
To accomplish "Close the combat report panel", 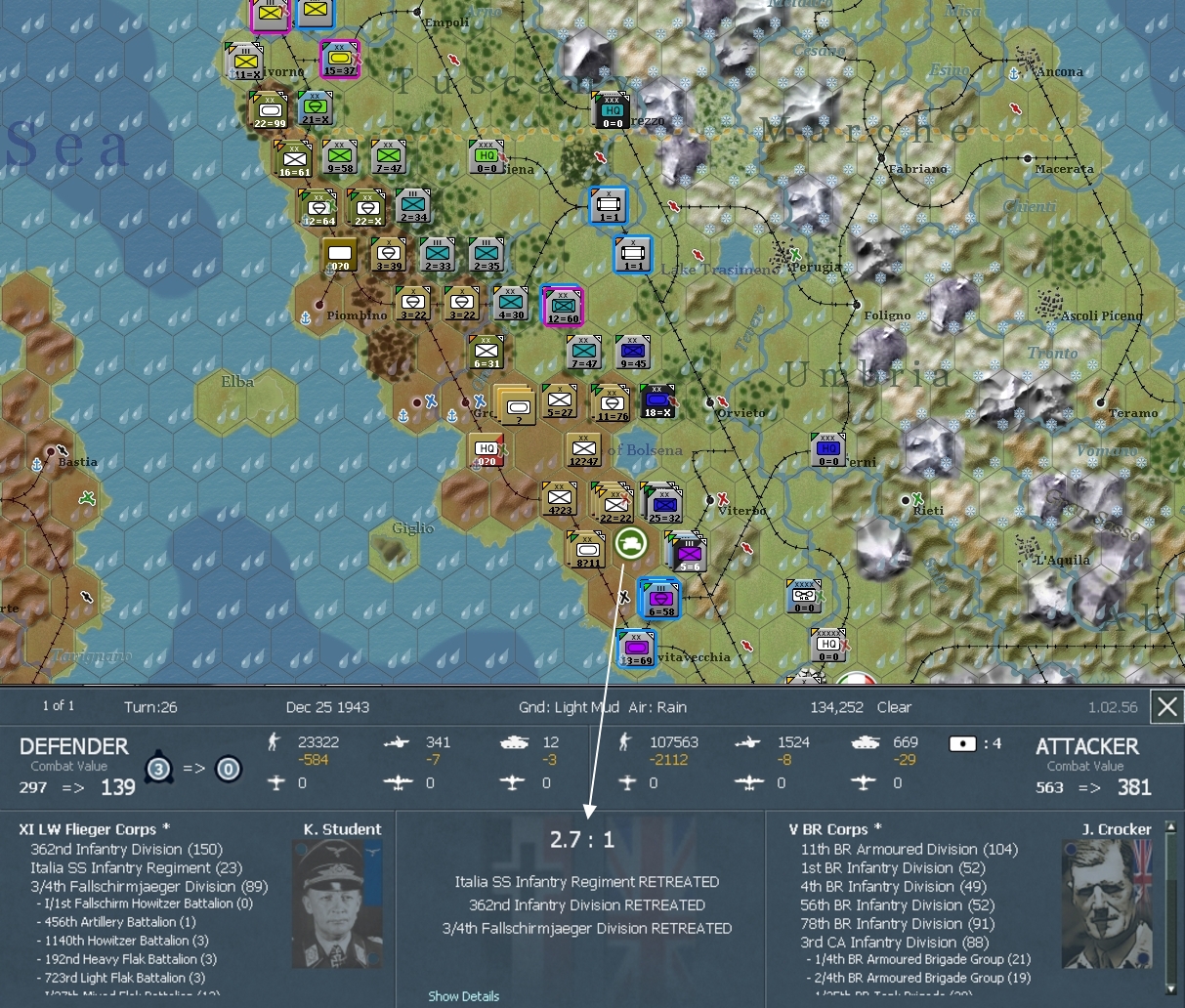I will click(x=1167, y=707).
